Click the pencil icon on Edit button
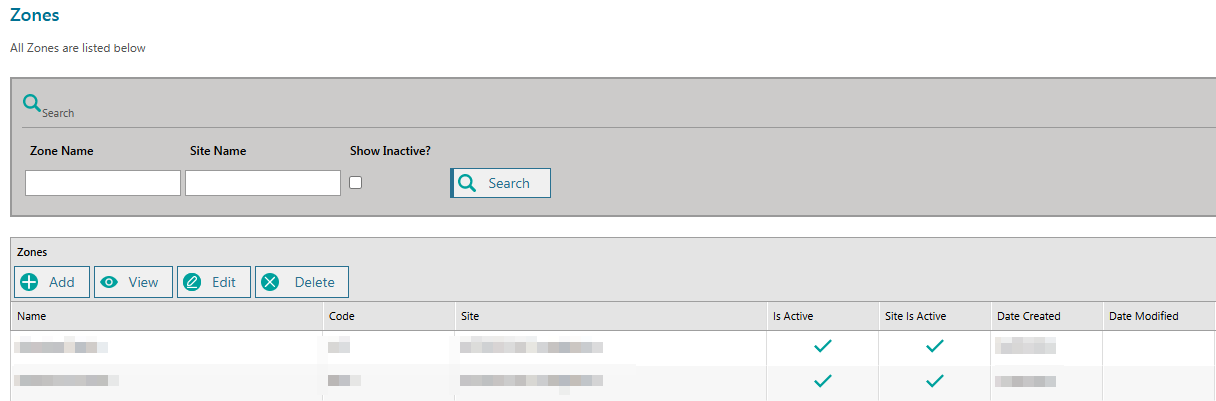The width and height of the screenshot is (1216, 401). pos(193,282)
